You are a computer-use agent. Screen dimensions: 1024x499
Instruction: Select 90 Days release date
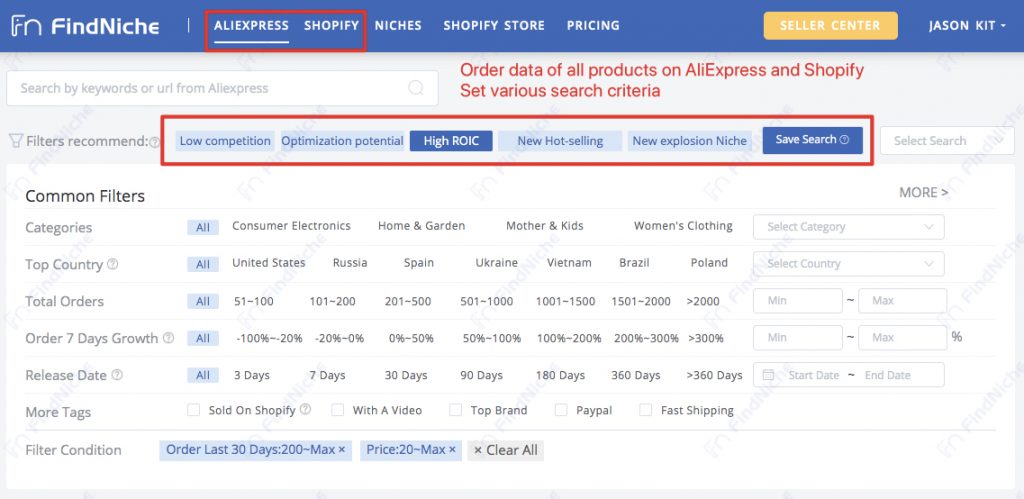coord(481,376)
